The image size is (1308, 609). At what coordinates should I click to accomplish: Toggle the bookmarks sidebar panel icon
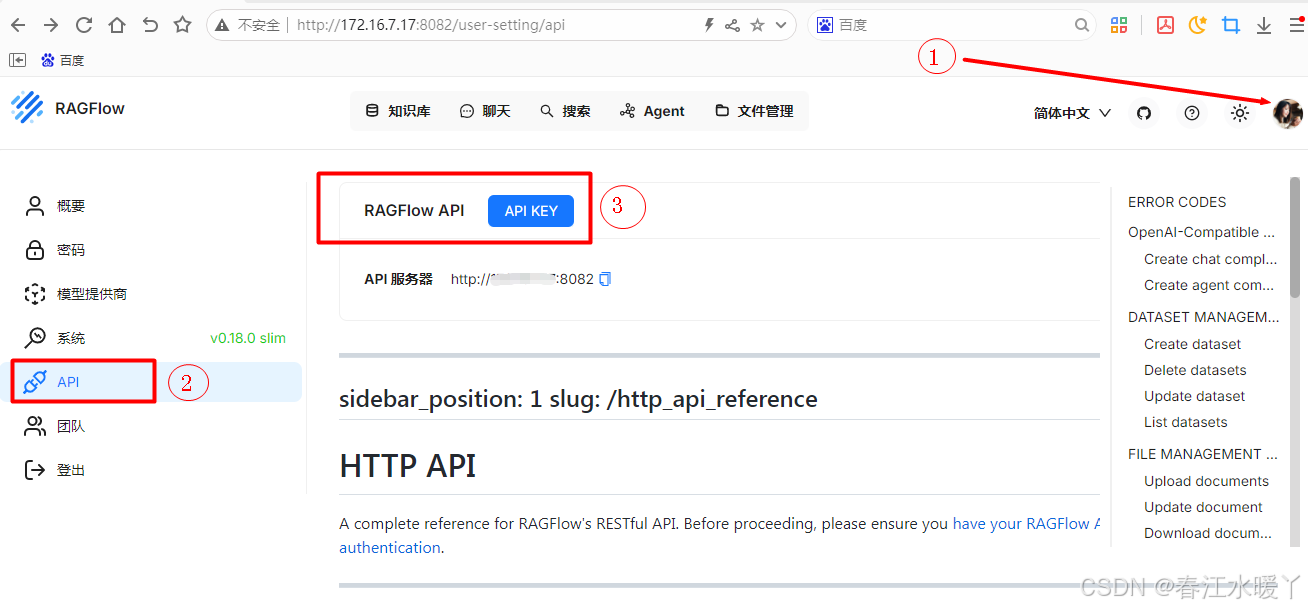pyautogui.click(x=17, y=60)
